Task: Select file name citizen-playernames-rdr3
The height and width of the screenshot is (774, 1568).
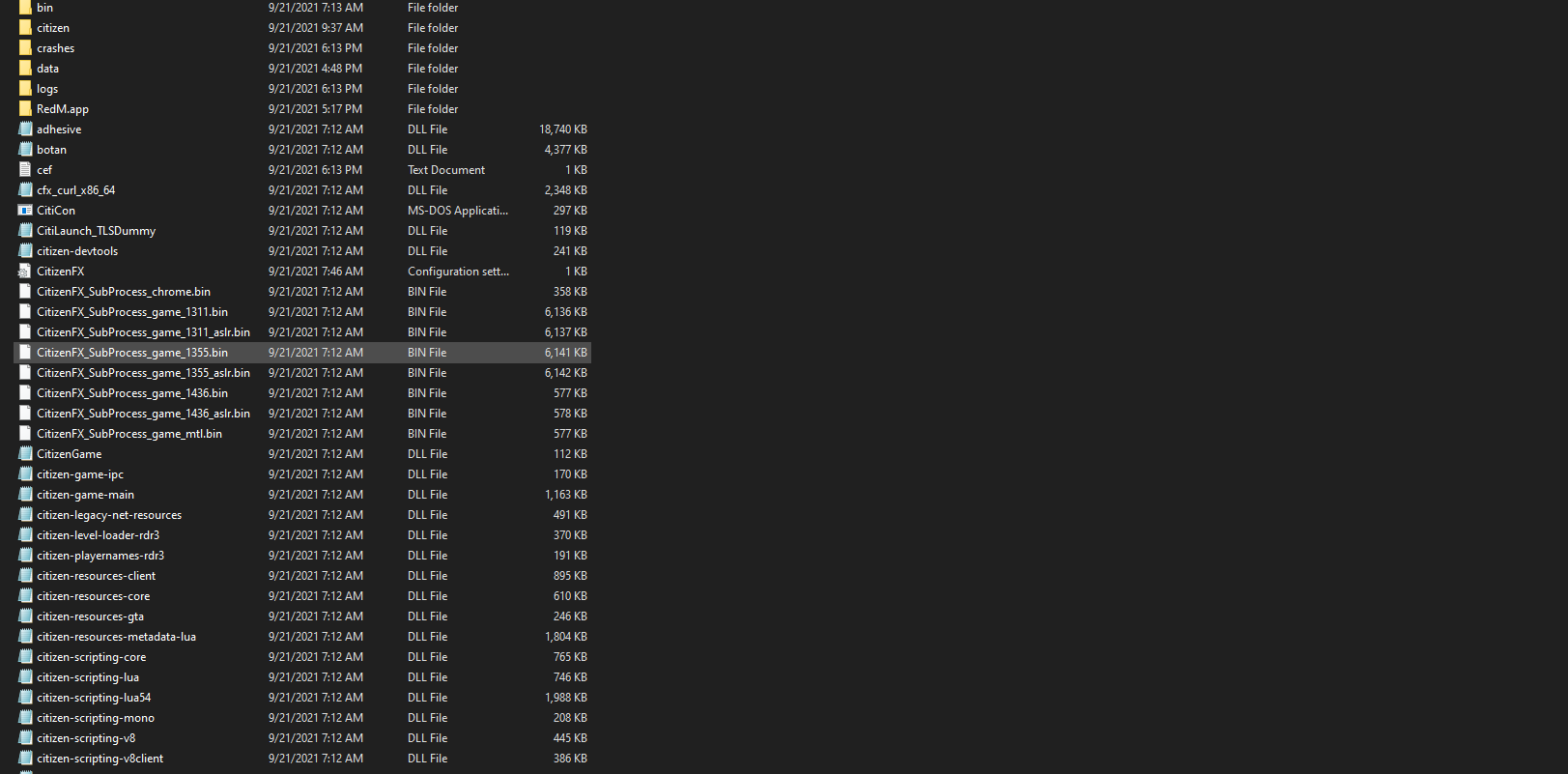Action: (x=100, y=555)
